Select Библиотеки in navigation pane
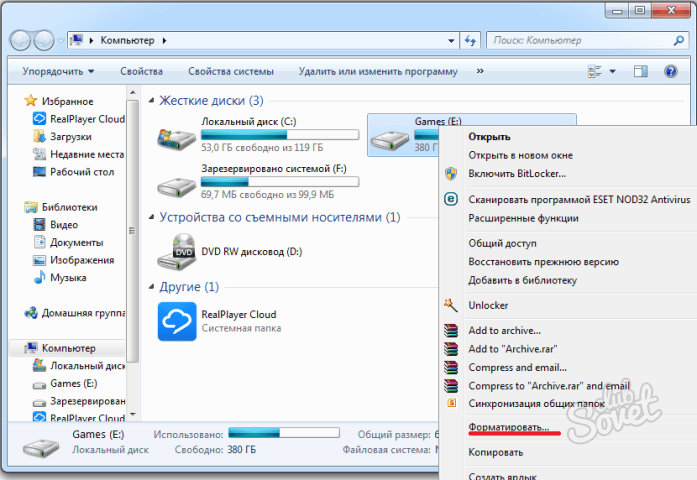The width and height of the screenshot is (697, 480). click(x=61, y=207)
